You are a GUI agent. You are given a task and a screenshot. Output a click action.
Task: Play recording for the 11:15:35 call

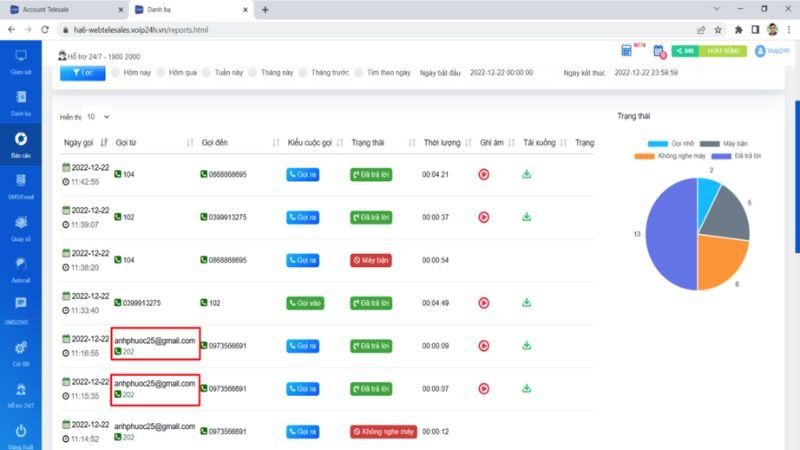(x=484, y=389)
